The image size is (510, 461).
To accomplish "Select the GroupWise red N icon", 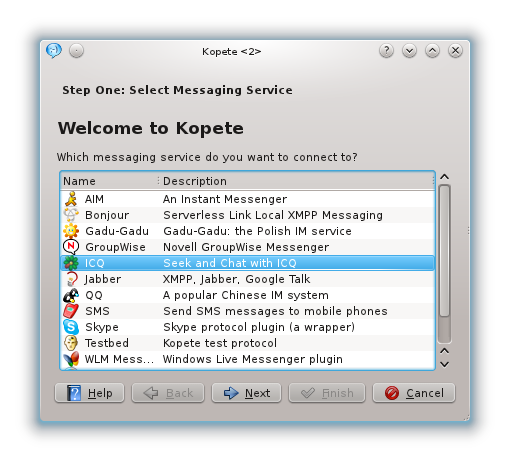I will point(71,247).
